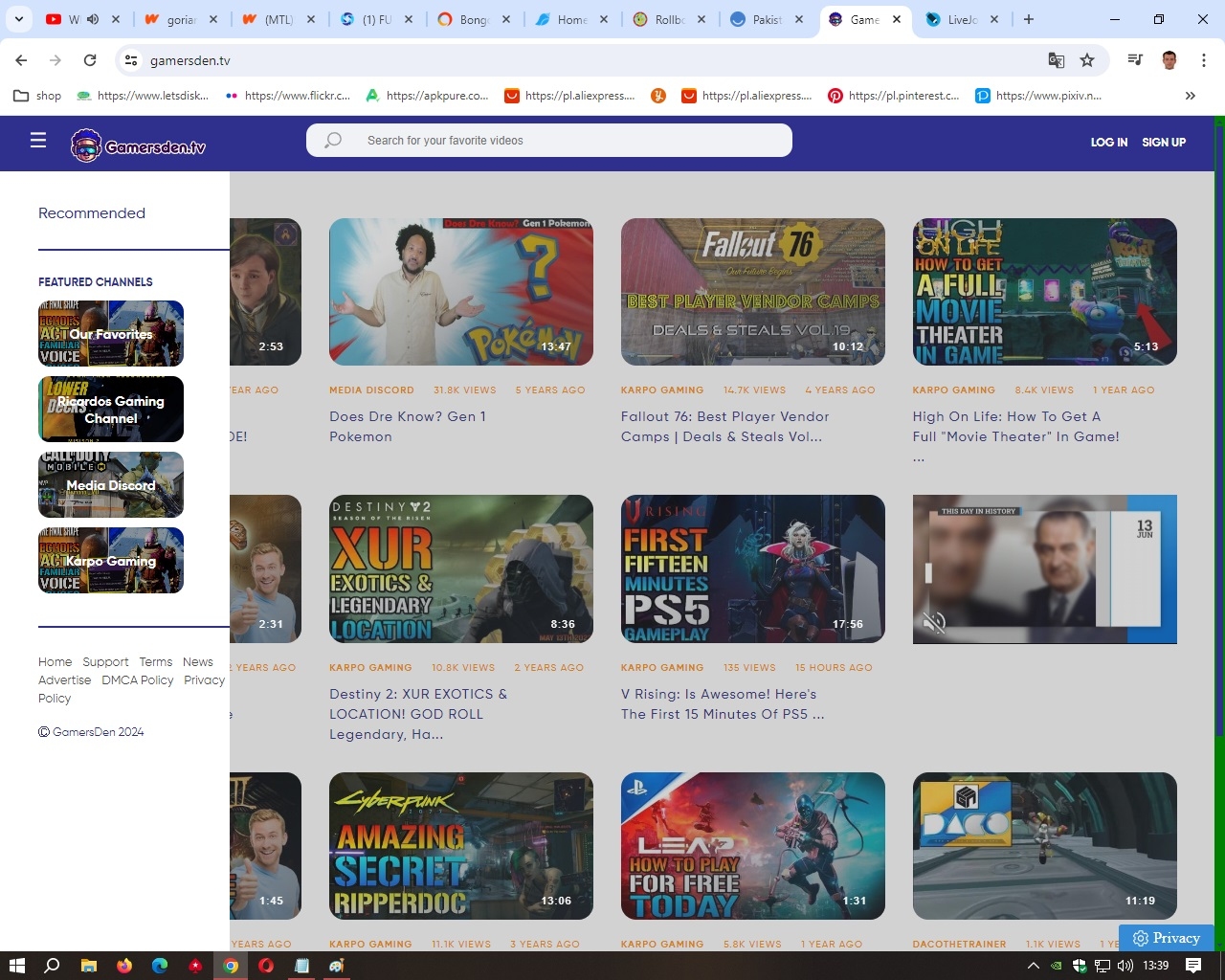Open a new browser tab
The height and width of the screenshot is (980, 1225).
[1029, 19]
